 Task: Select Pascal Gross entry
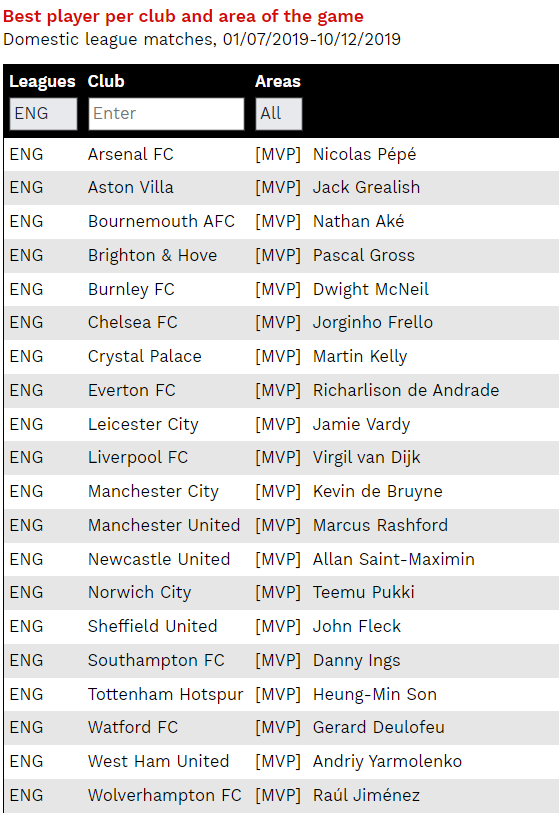(364, 255)
